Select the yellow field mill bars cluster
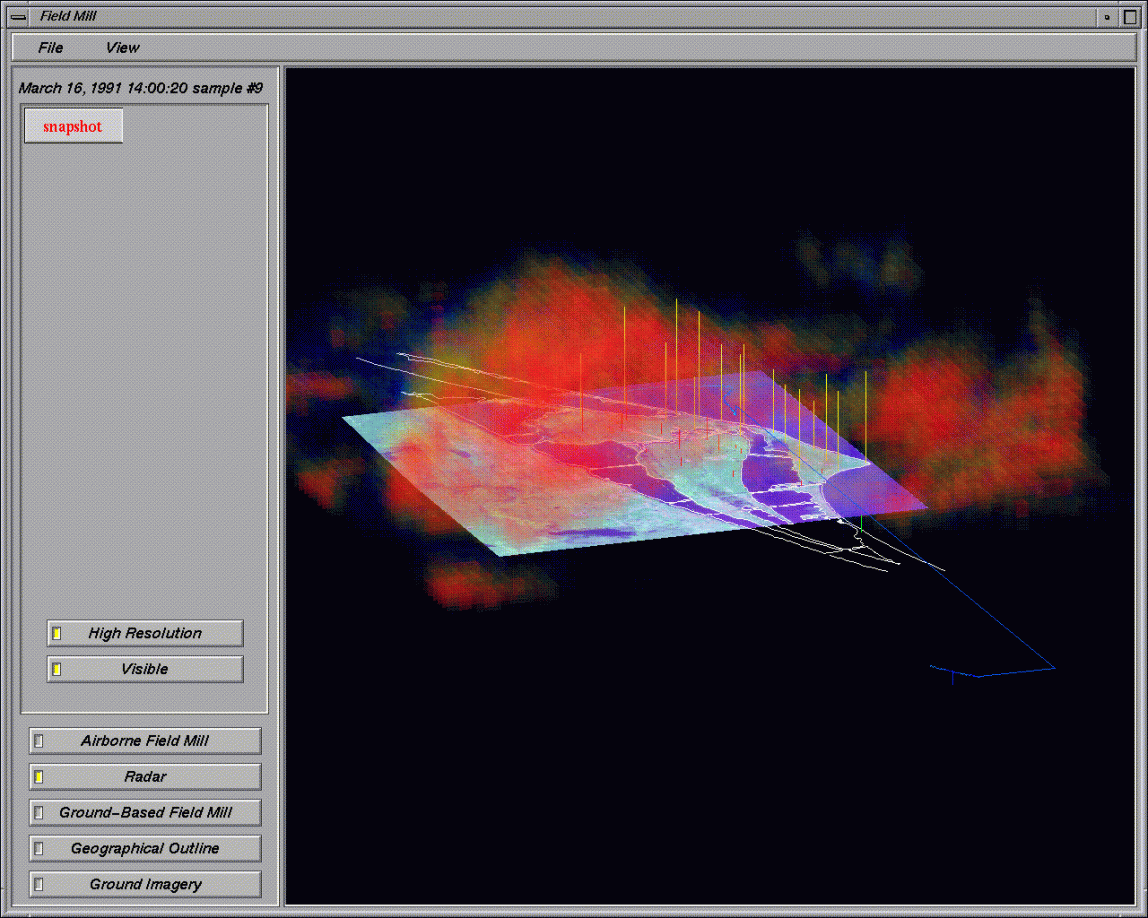This screenshot has width=1148, height=918. click(720, 380)
